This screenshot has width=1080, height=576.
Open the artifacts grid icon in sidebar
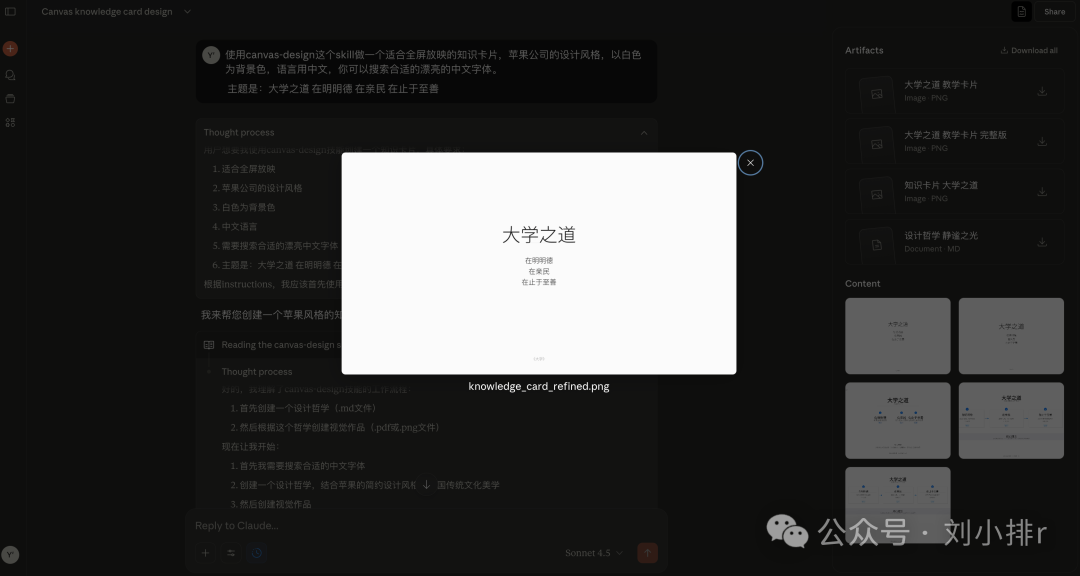(x=10, y=122)
